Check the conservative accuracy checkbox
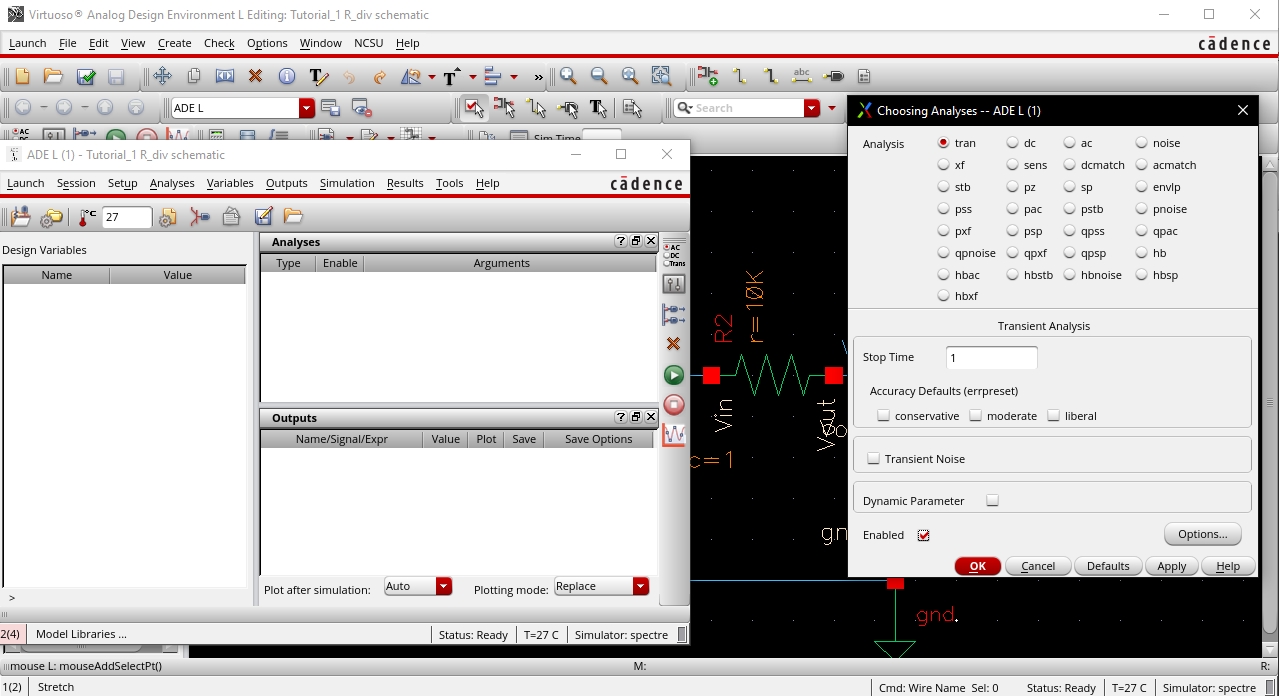 (x=883, y=416)
